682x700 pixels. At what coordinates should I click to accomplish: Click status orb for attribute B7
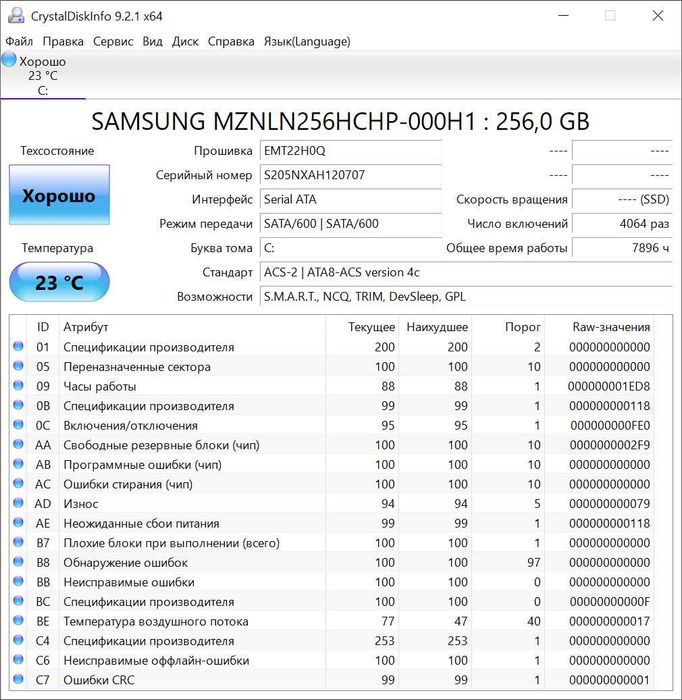tap(18, 542)
